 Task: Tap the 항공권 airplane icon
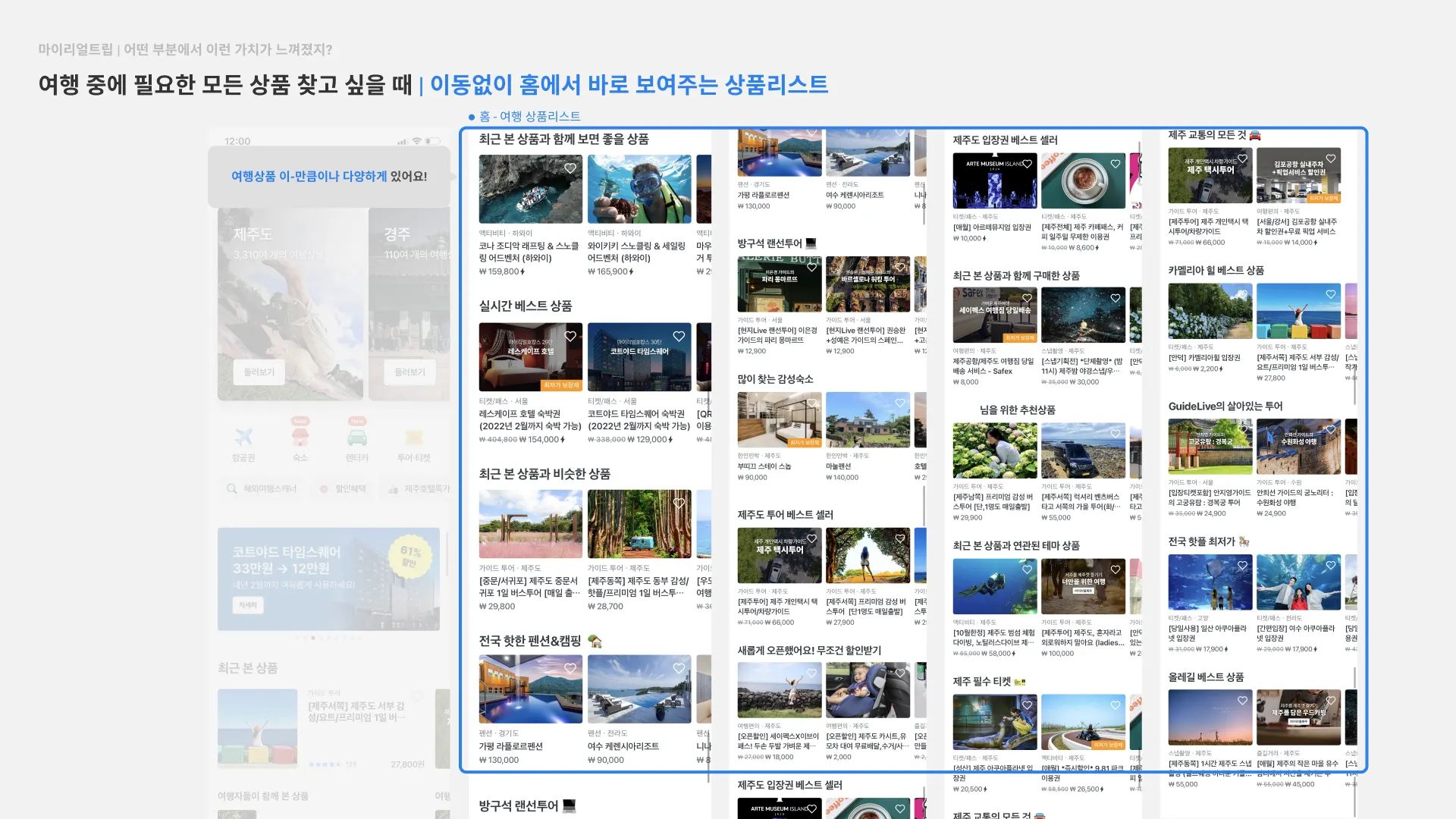pos(243,437)
